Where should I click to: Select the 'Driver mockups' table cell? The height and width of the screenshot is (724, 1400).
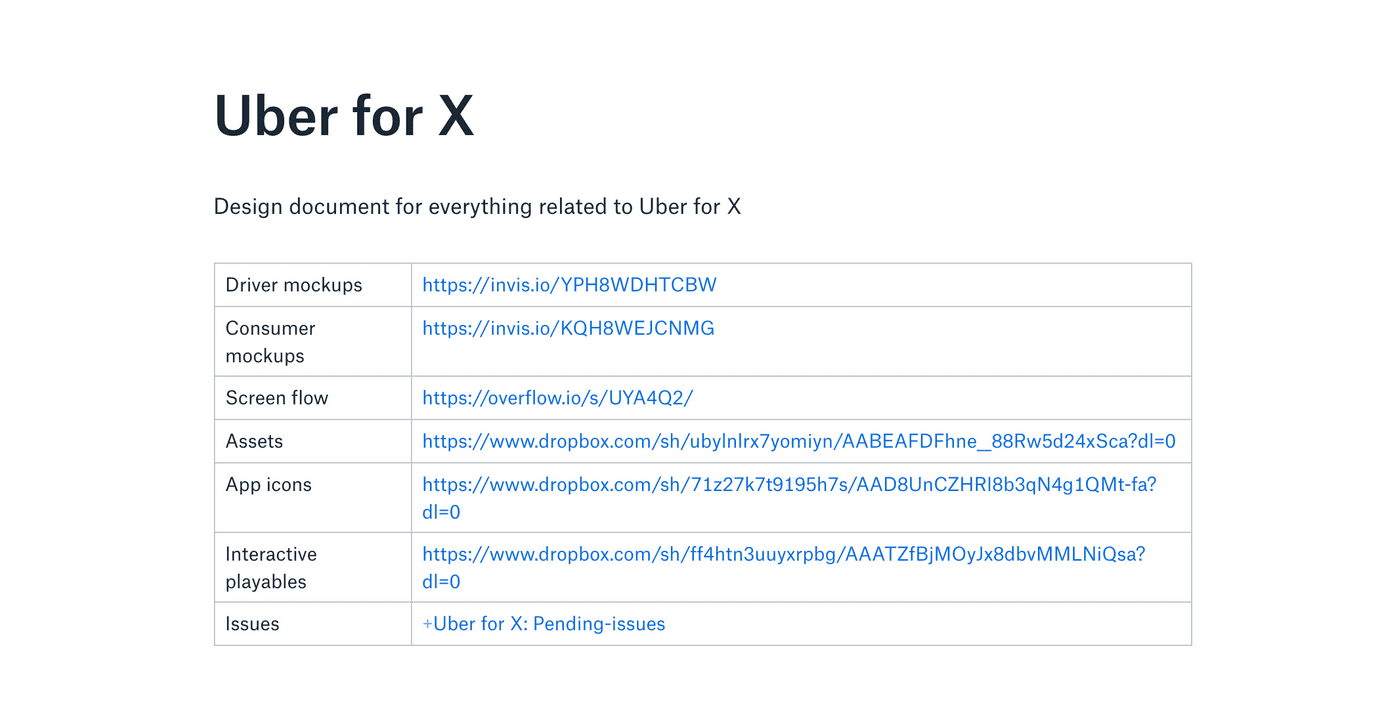point(294,285)
